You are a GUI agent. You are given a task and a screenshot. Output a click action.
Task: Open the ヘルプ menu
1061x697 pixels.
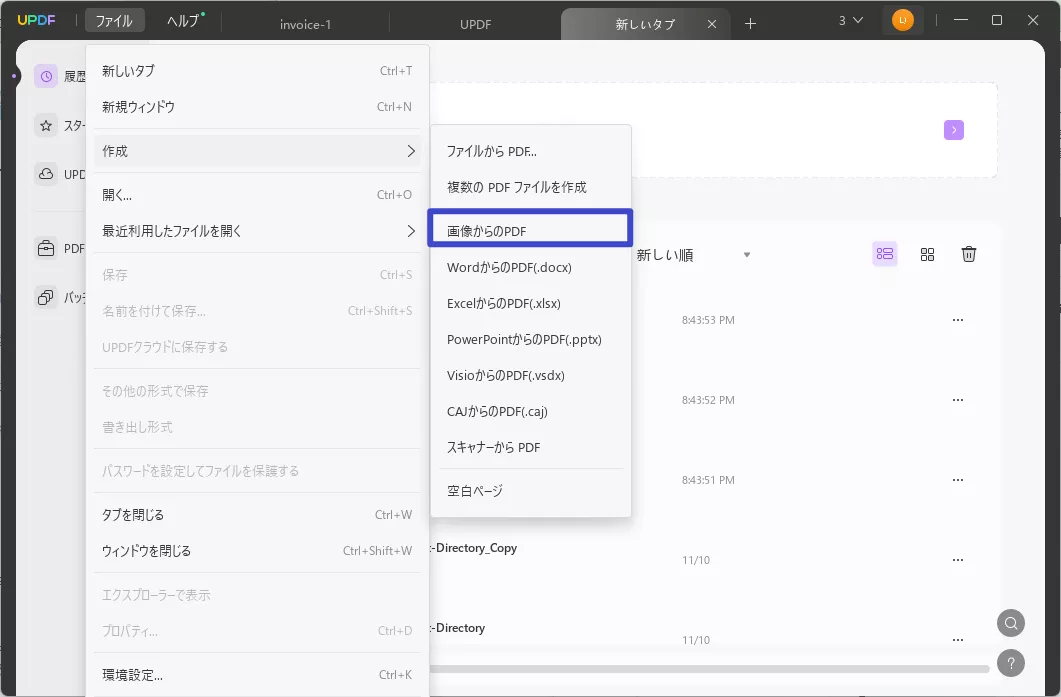click(185, 21)
